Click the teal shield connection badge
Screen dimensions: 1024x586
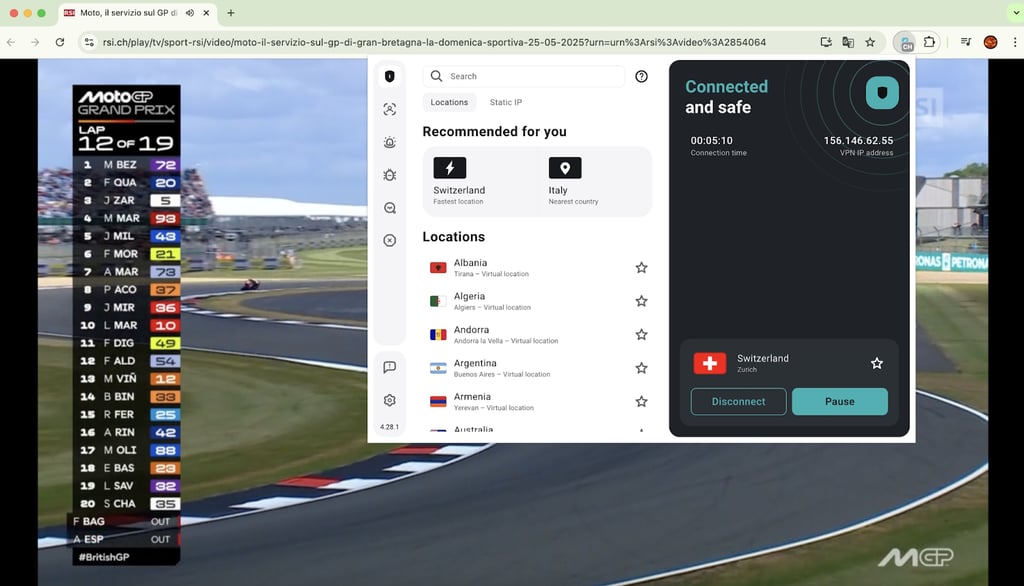pos(882,93)
